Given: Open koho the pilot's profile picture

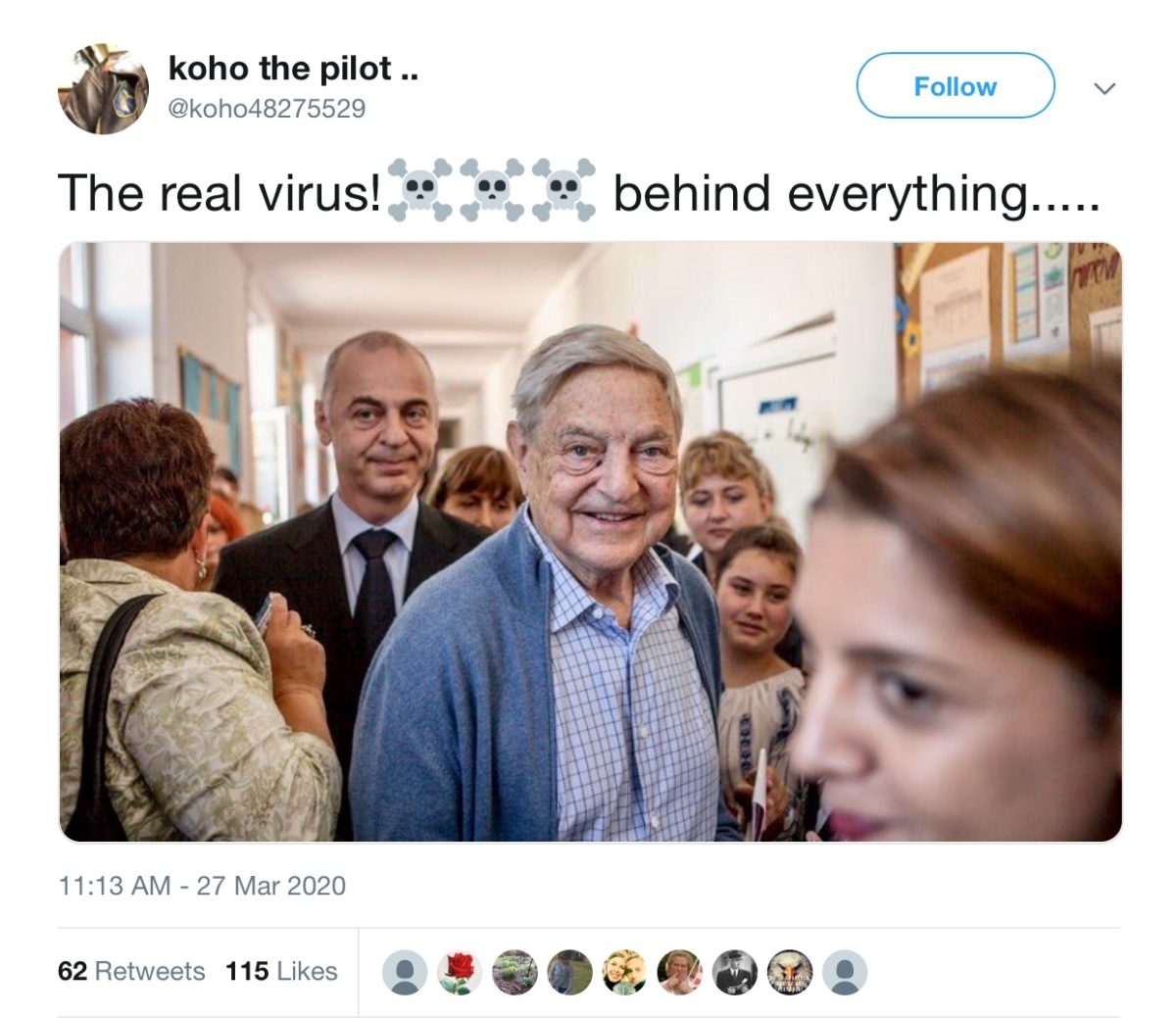Looking at the screenshot, I should [103, 88].
